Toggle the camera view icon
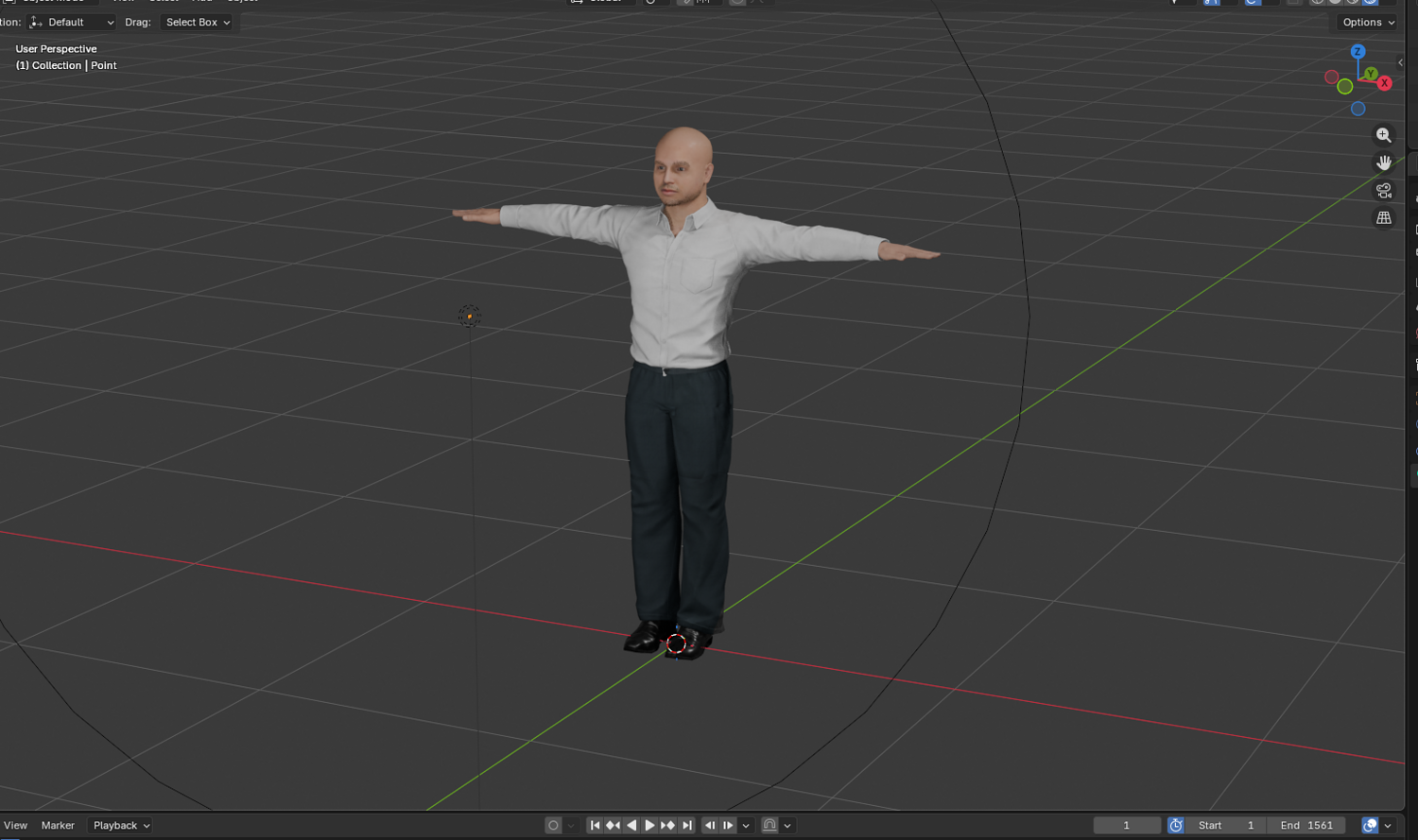The image size is (1418, 840). [1384, 190]
